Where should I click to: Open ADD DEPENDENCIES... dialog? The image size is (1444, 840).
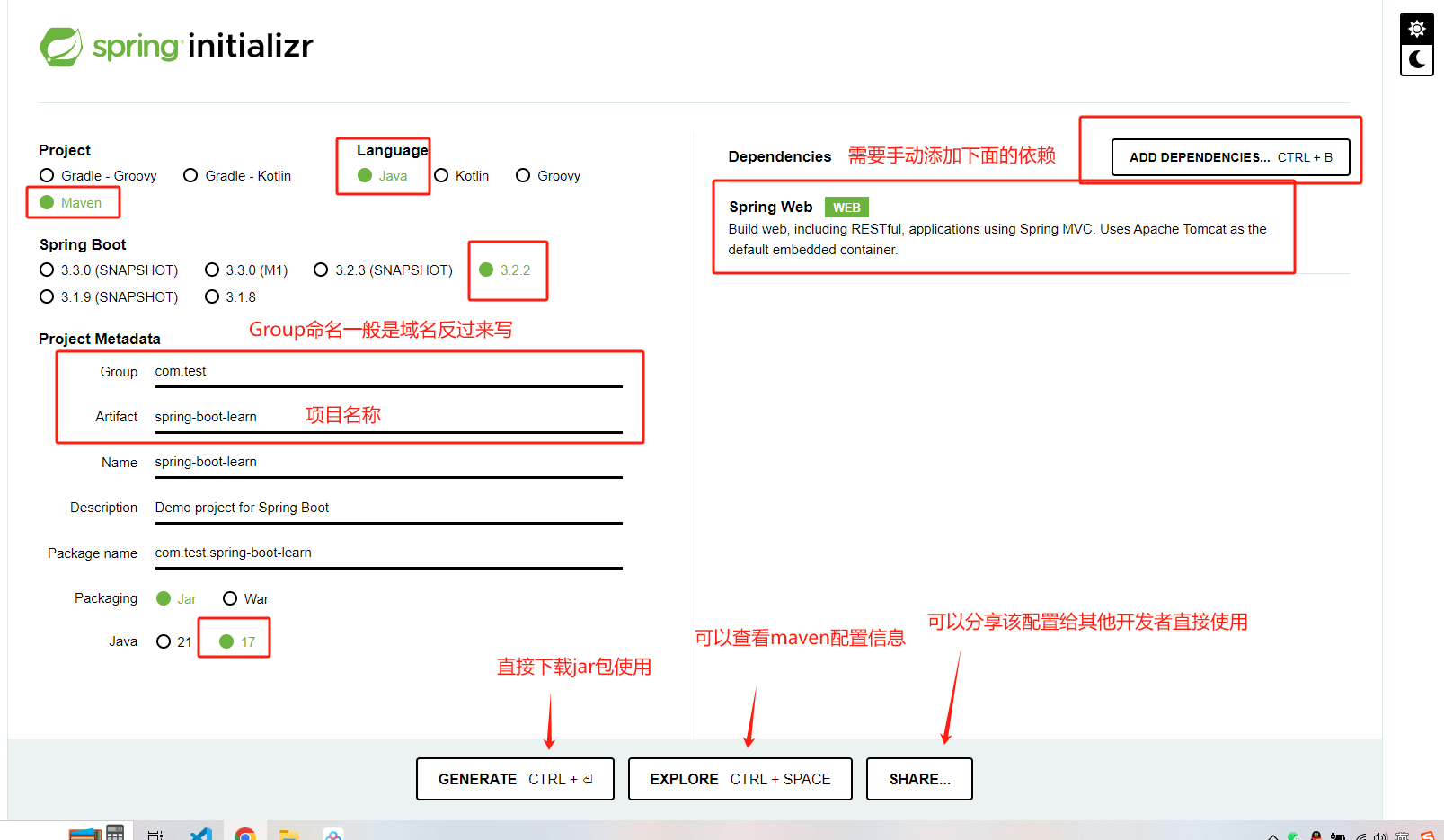(1230, 157)
